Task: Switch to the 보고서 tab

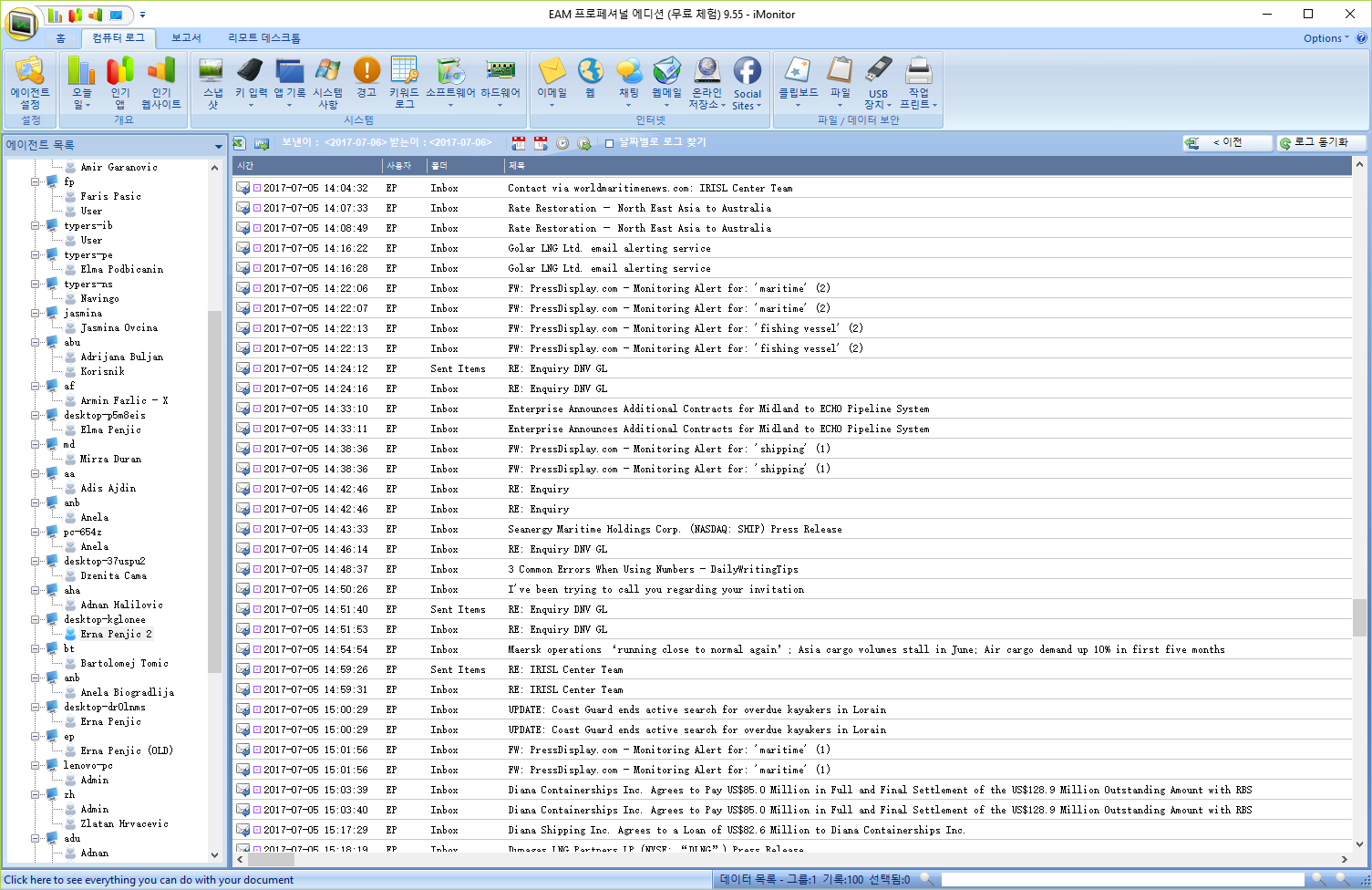Action: (x=186, y=38)
